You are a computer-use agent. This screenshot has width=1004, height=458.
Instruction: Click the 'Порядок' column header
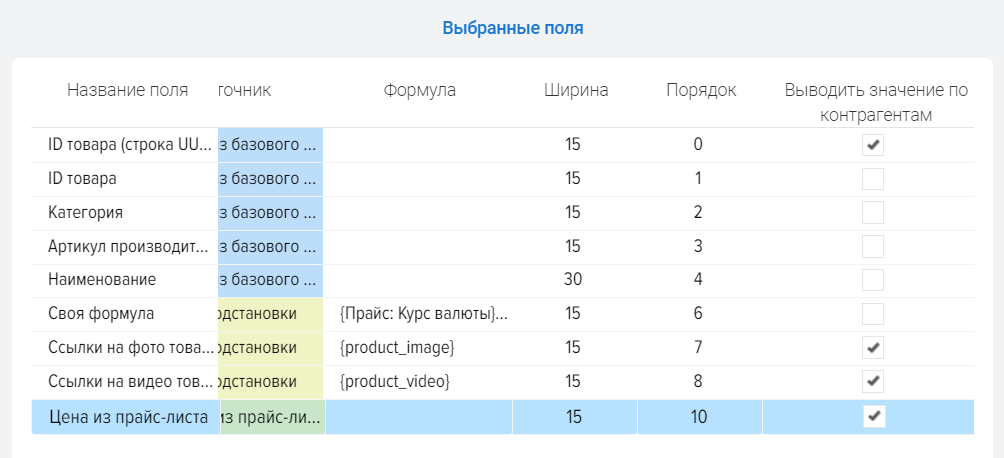point(701,90)
